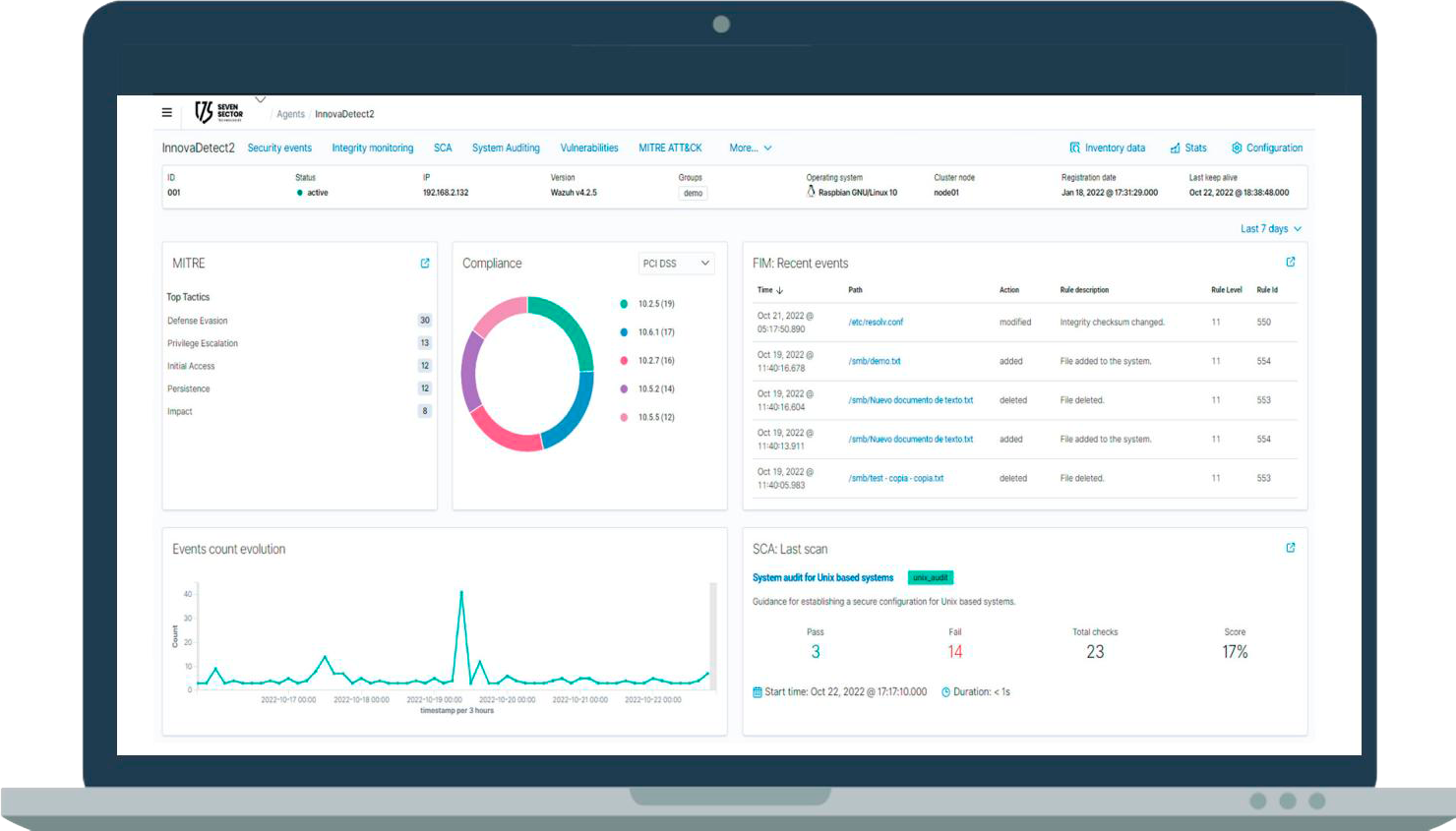Click the compliance donut chart

click(x=527, y=375)
